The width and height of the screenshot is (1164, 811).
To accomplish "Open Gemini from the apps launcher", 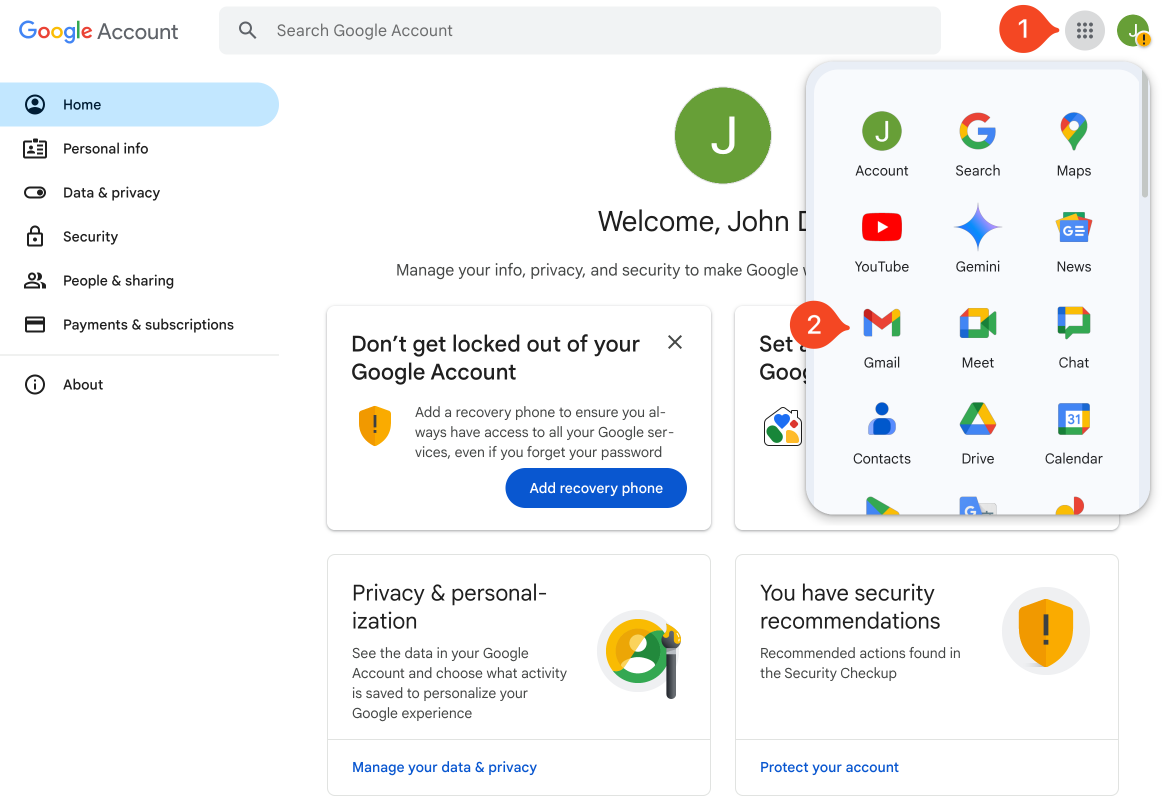I will (977, 228).
